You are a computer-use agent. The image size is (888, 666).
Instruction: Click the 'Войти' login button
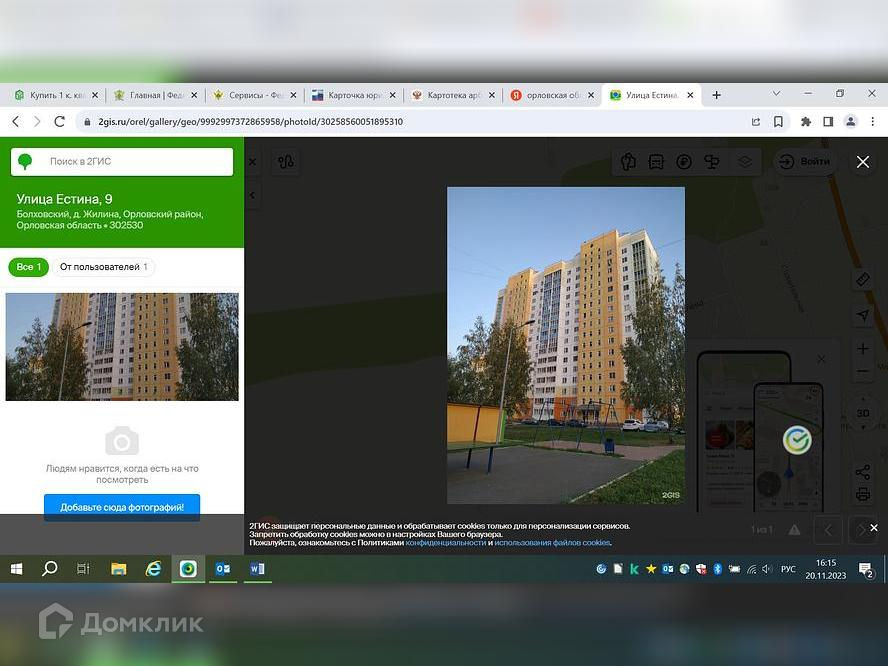805,162
